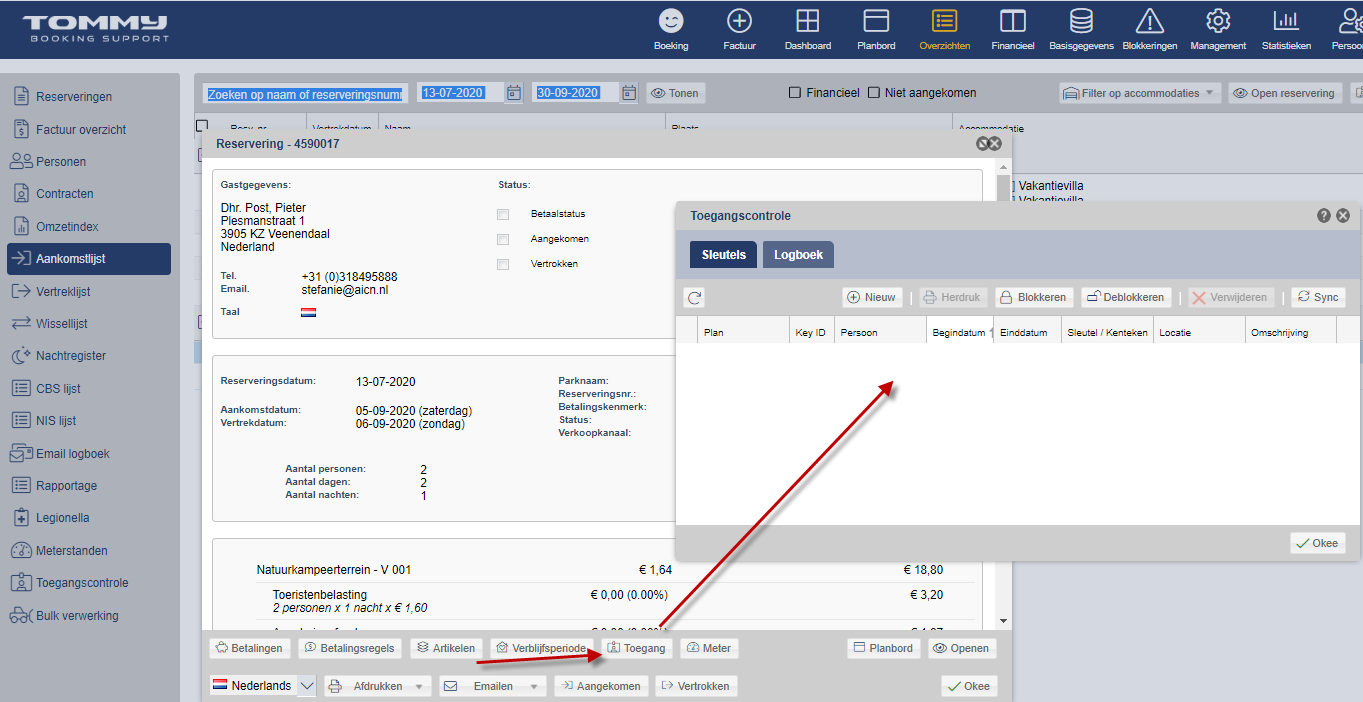Open help icon in Toegangscontrole dialog

point(1324,215)
